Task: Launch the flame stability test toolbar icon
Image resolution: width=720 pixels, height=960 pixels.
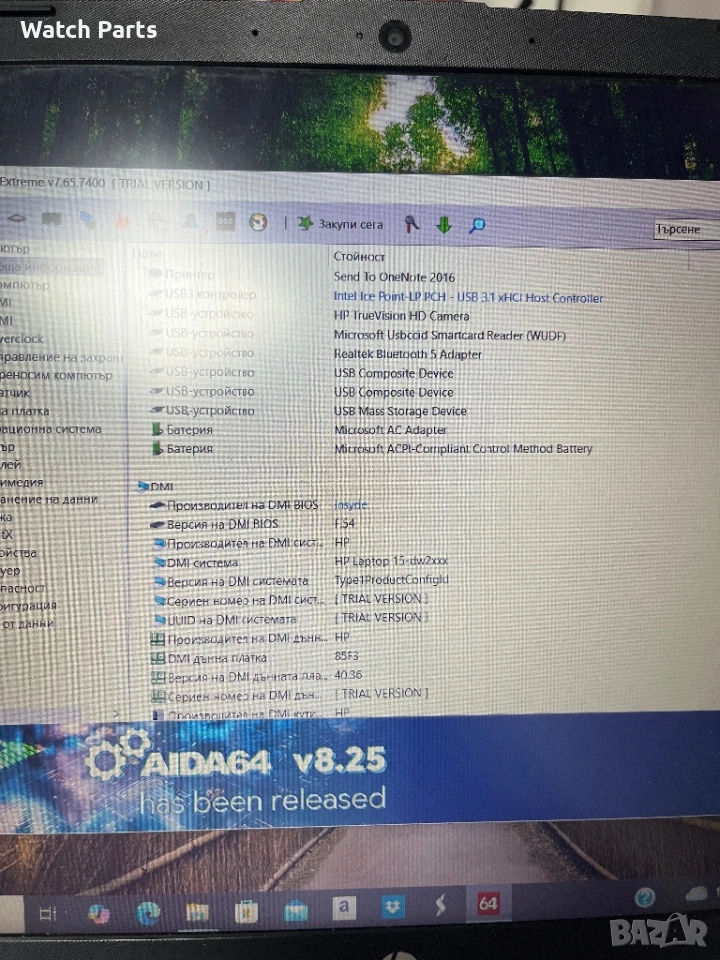Action: tap(123, 220)
